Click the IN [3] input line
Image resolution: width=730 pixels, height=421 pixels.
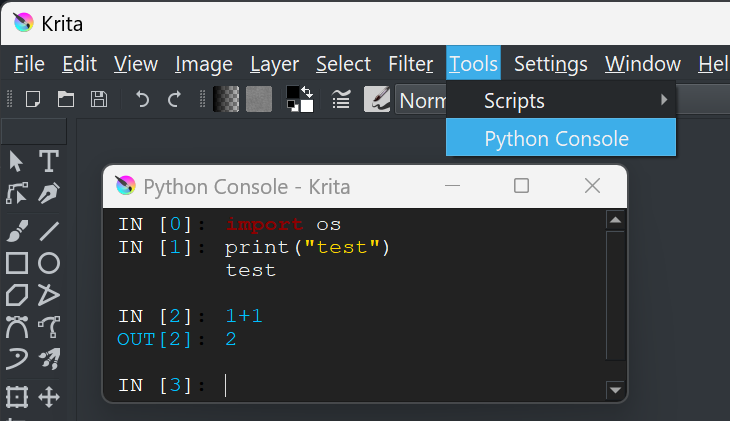pos(354,385)
